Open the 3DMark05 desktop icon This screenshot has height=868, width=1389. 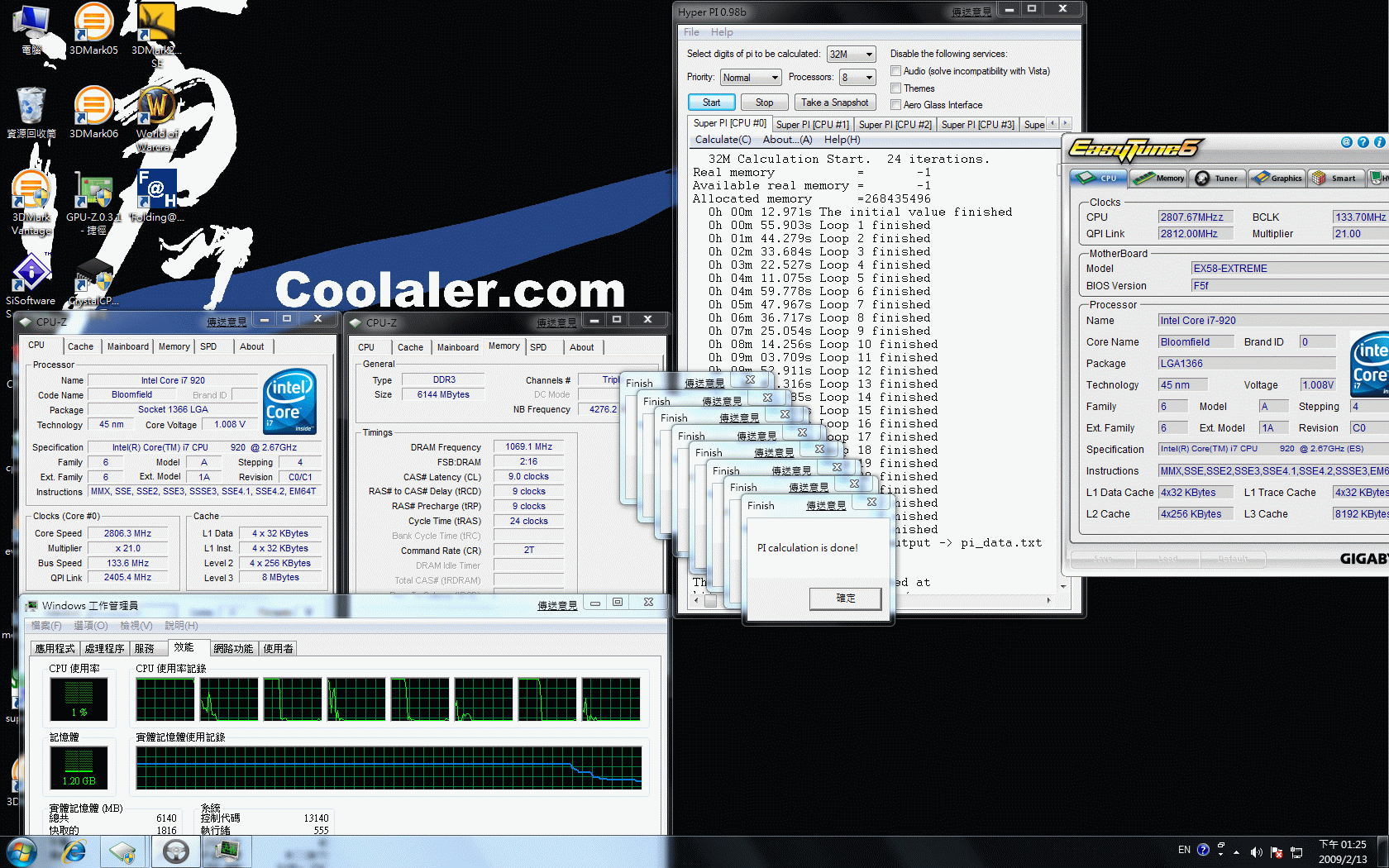[93, 29]
